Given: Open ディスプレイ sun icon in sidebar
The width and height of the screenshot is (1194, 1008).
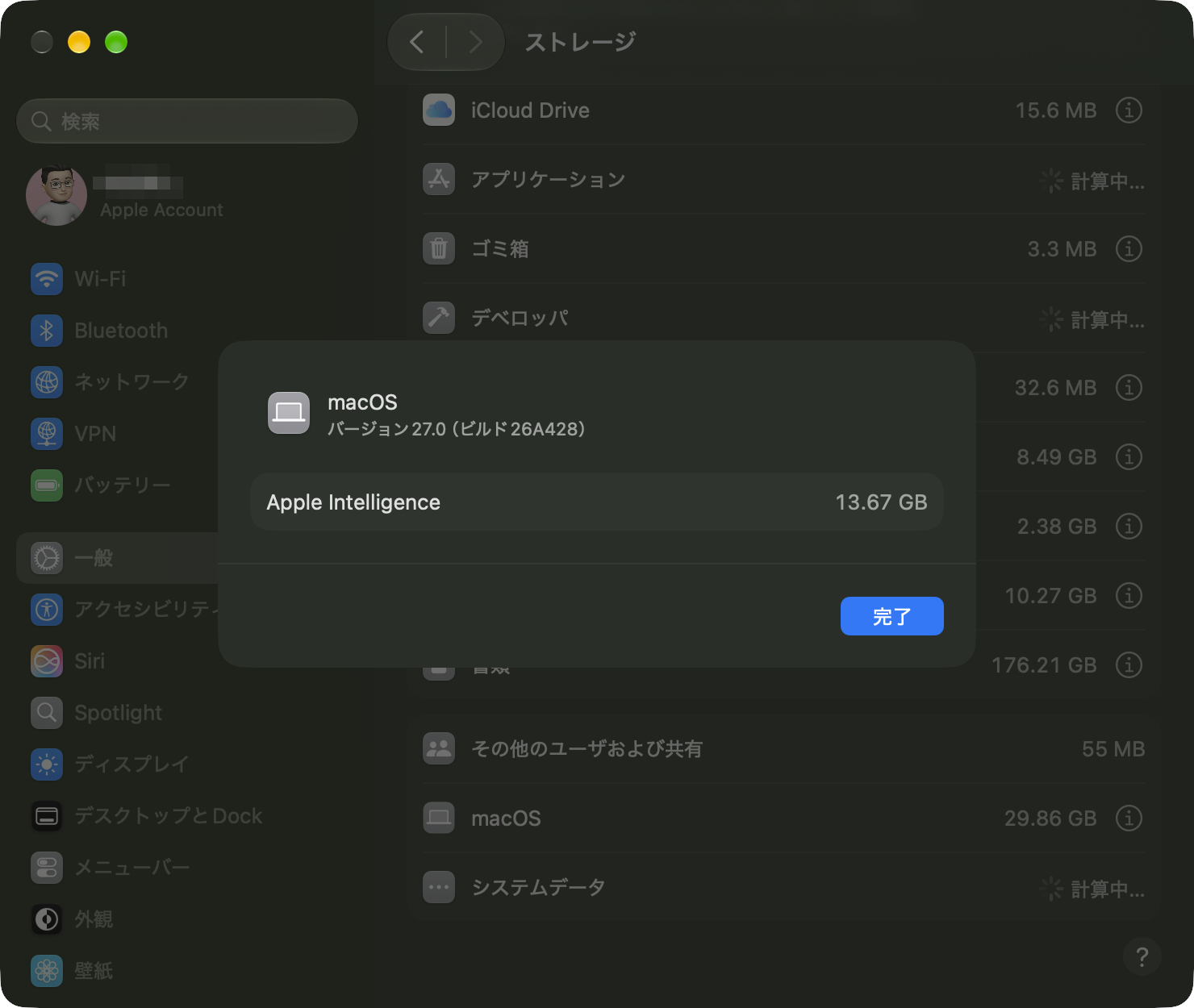Looking at the screenshot, I should [47, 764].
